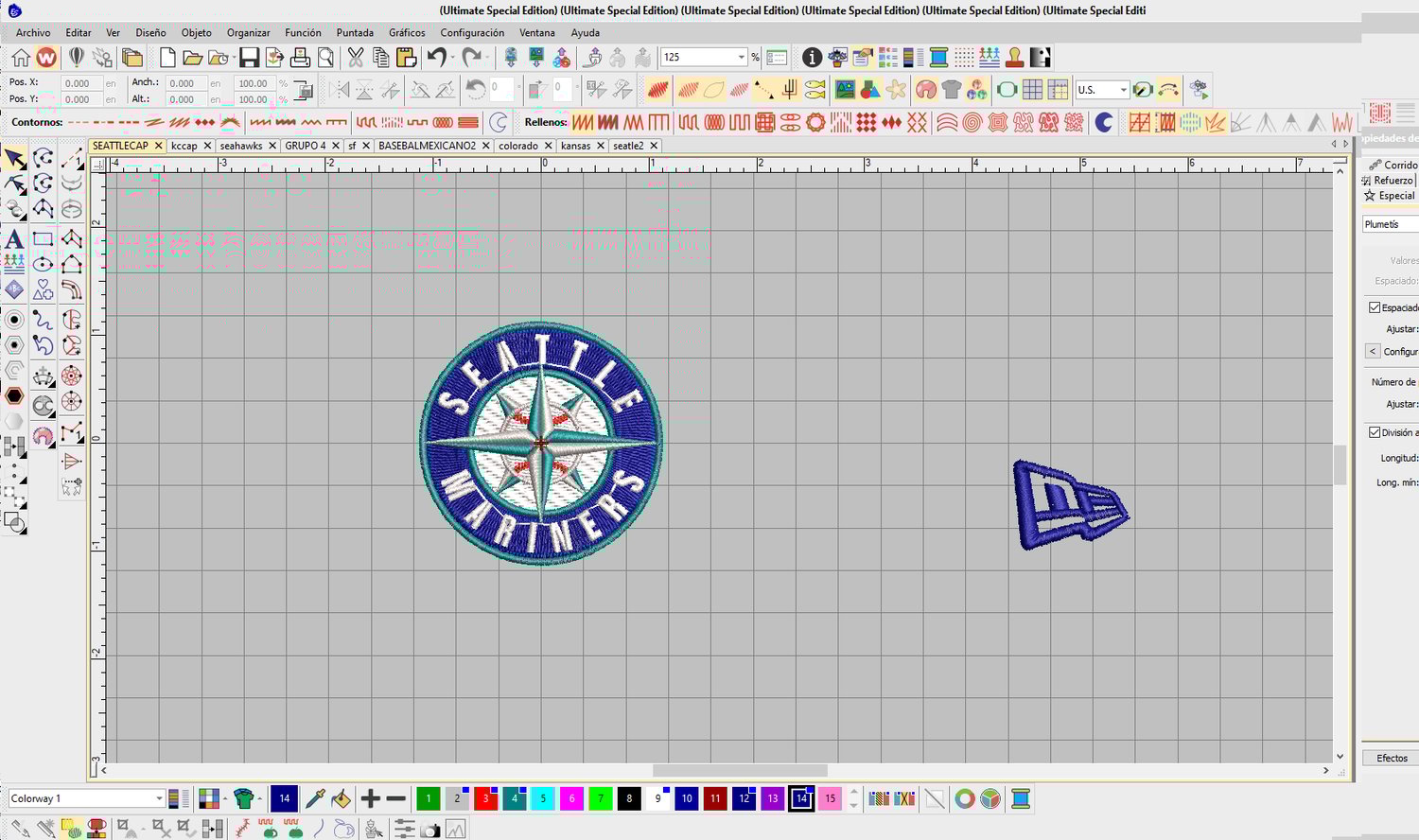The height and width of the screenshot is (840, 1419).
Task: Pick color with eyedropper tool
Action: 315,798
